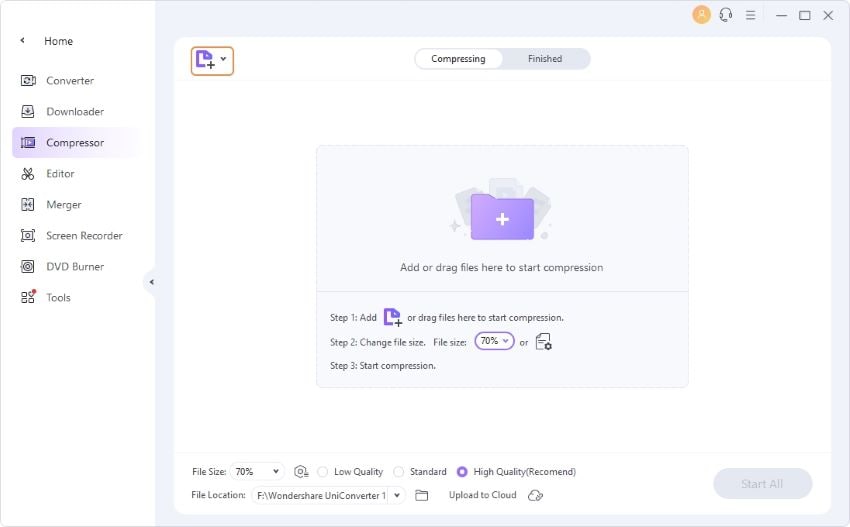This screenshot has width=850, height=527.
Task: Click 'Add or drag files here to start compression'
Action: (501, 267)
